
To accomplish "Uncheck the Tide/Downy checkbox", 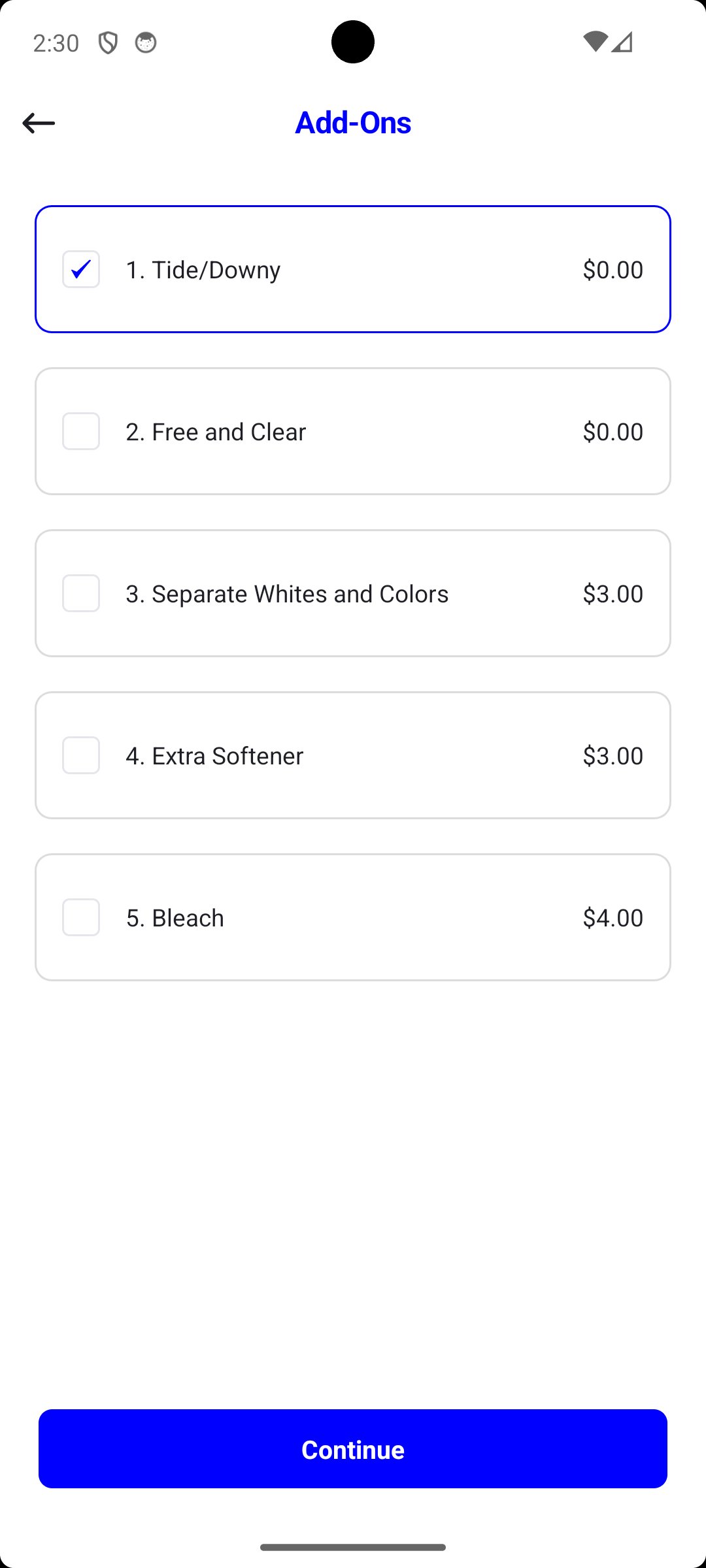I will click(x=81, y=269).
